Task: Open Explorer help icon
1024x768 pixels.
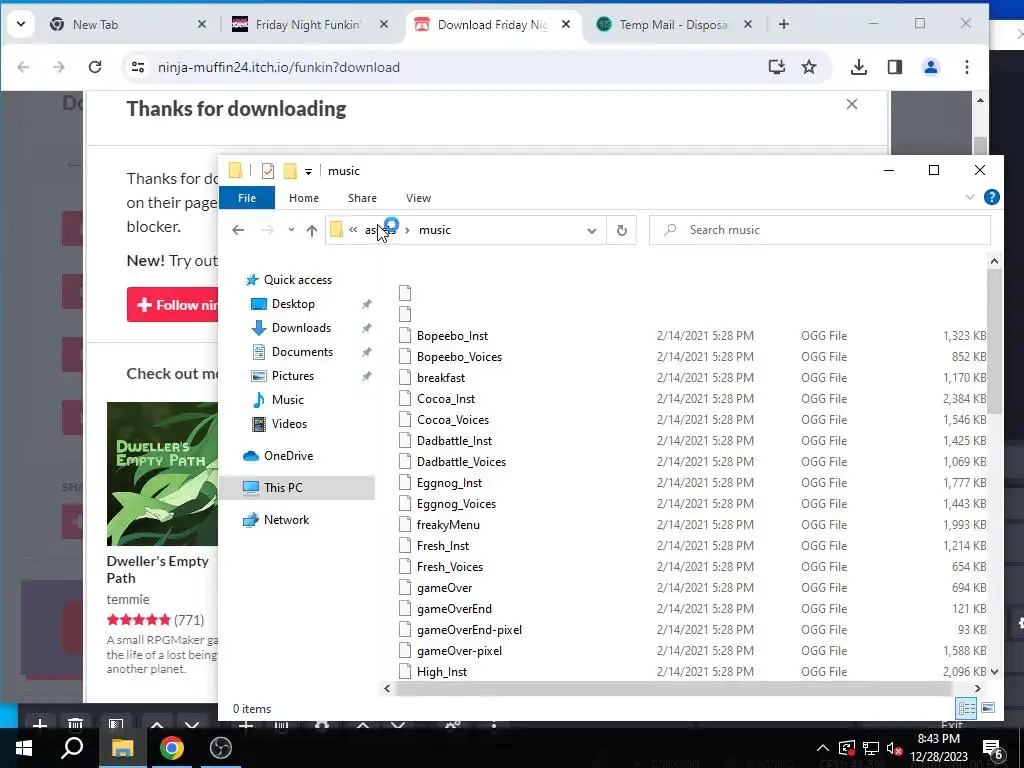Action: [x=991, y=197]
